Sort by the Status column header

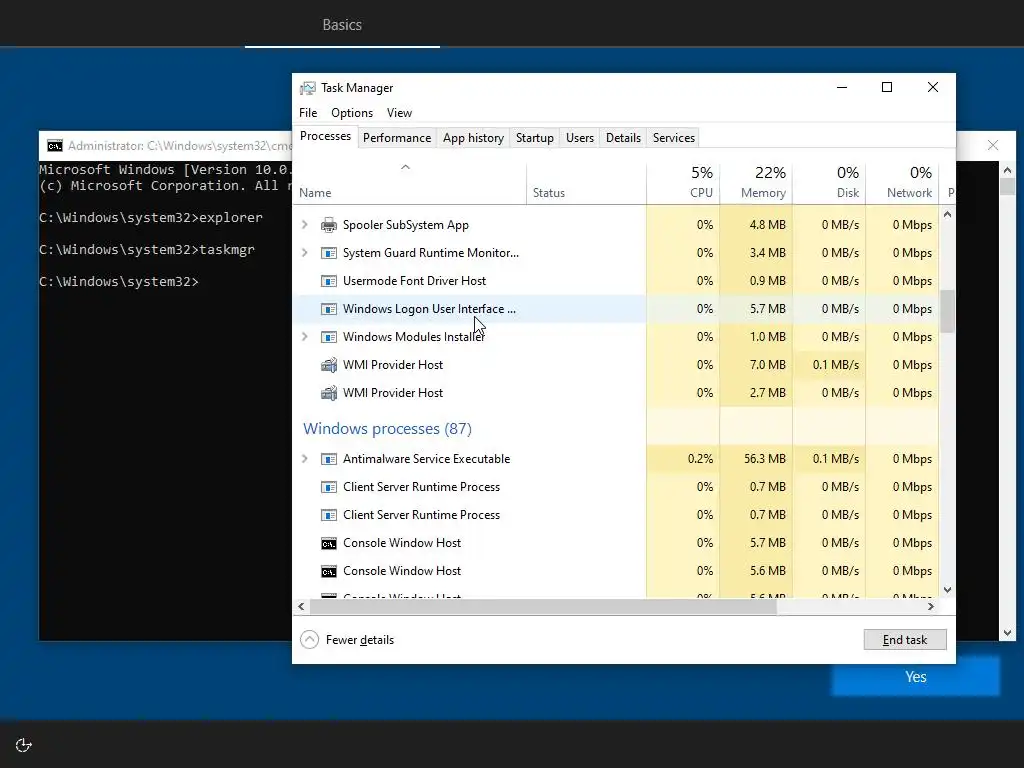point(586,182)
